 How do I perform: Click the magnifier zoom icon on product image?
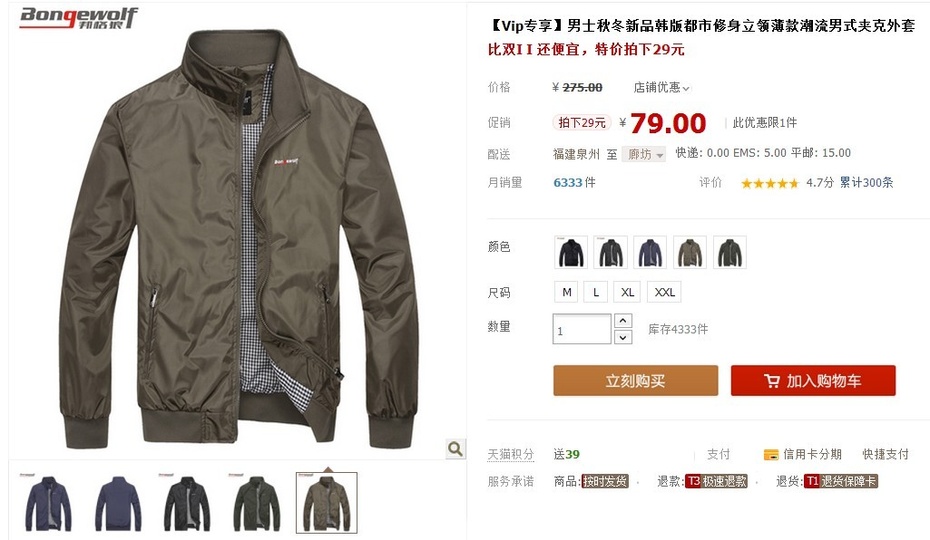(x=455, y=449)
